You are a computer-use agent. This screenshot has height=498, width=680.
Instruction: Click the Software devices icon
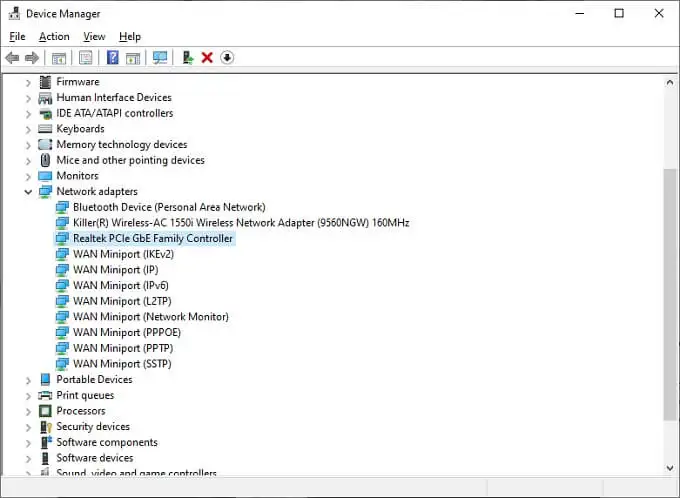click(45, 458)
